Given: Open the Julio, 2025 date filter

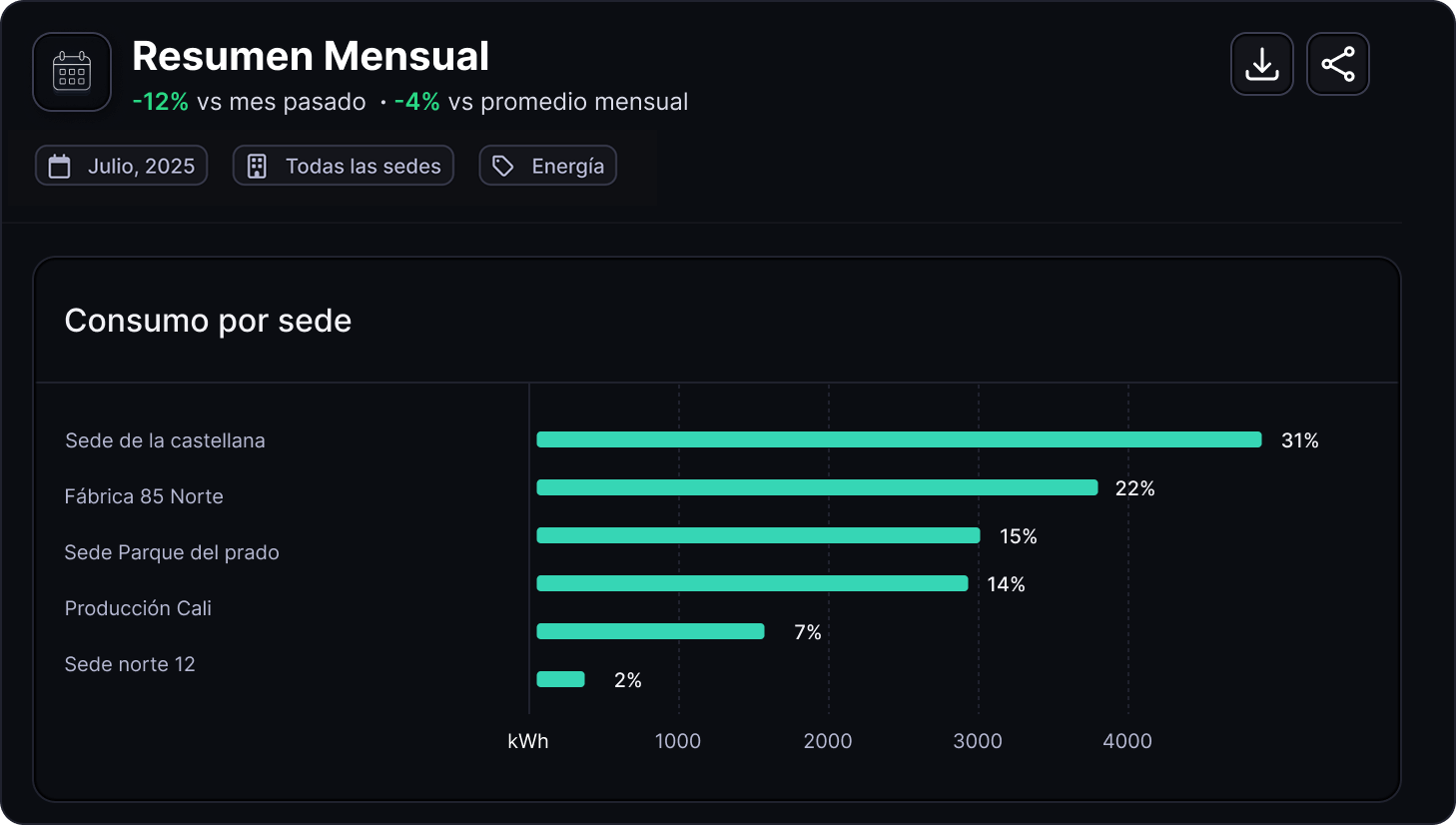Looking at the screenshot, I should [x=122, y=166].
